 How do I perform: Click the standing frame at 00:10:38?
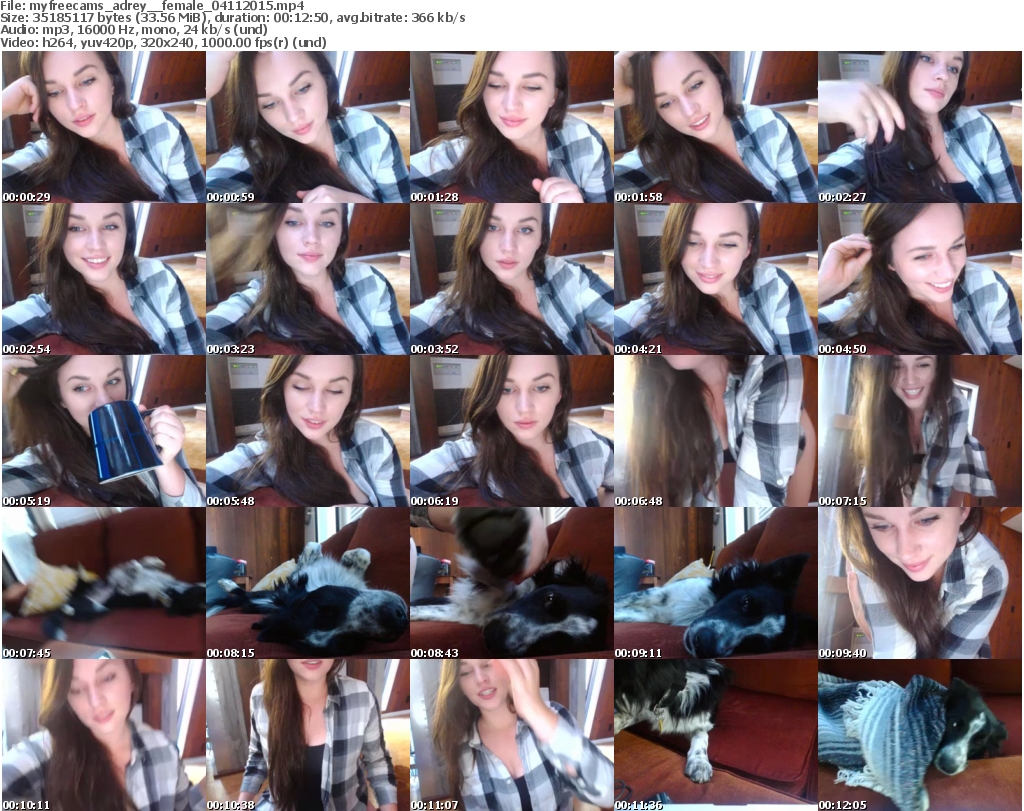point(307,735)
